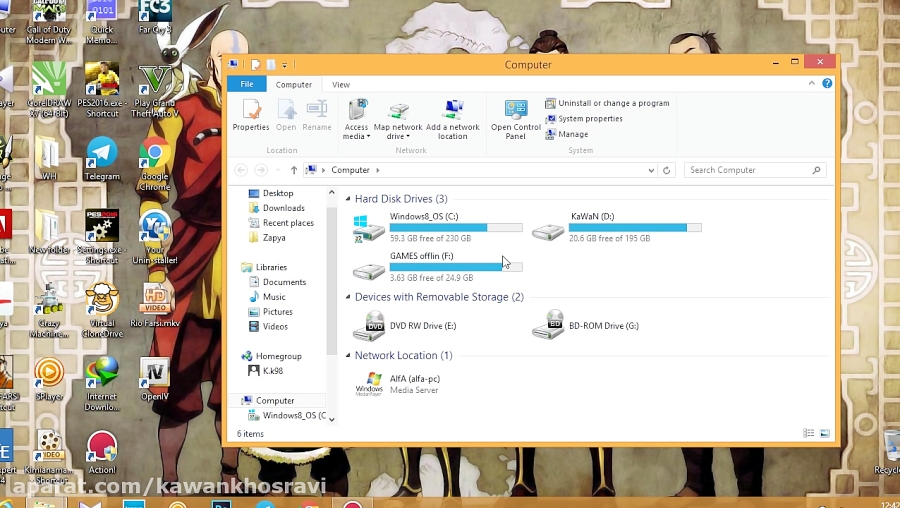Viewport: 900px width, 508px height.
Task: Select the KaWaN (D:) drive
Action: pyautogui.click(x=616, y=227)
